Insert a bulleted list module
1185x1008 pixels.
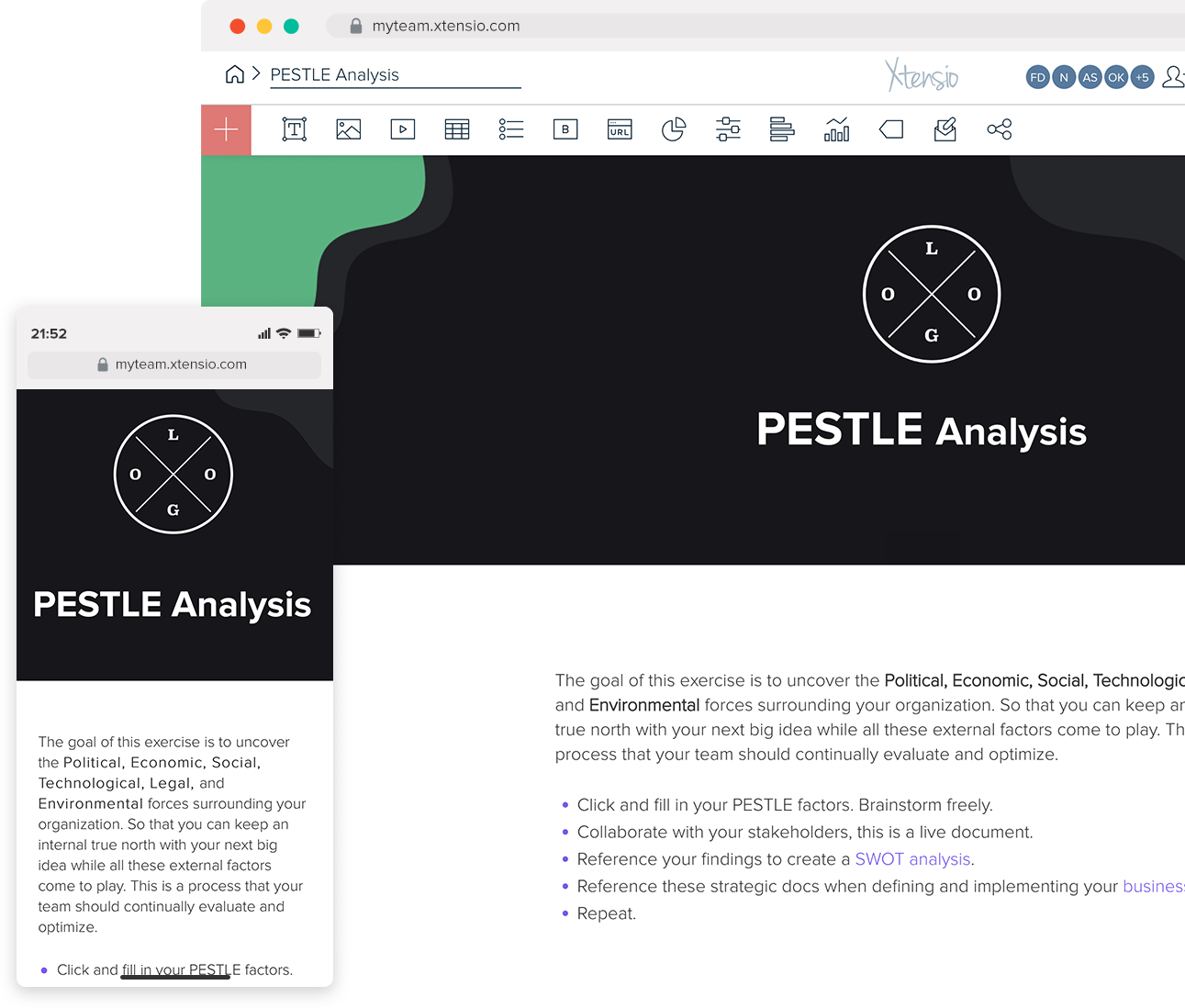pos(510,129)
